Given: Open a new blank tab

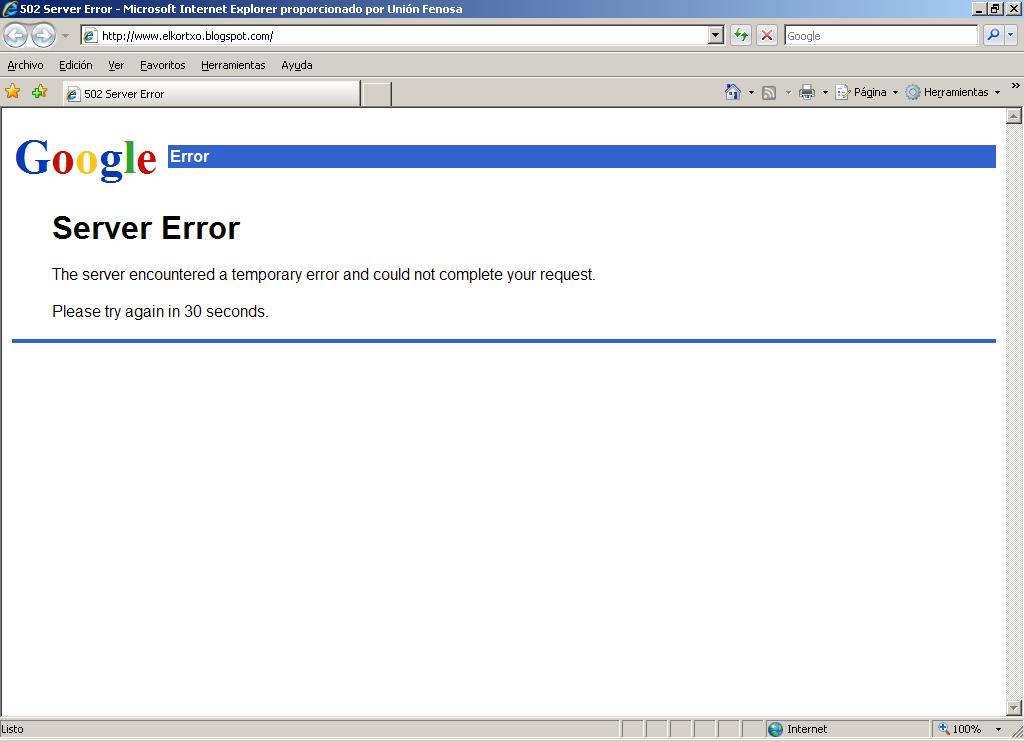Looking at the screenshot, I should tap(377, 94).
